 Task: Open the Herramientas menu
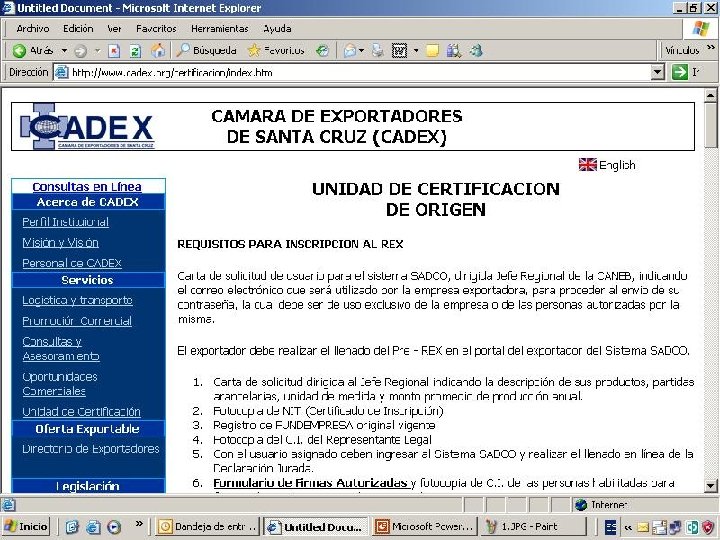[219, 28]
